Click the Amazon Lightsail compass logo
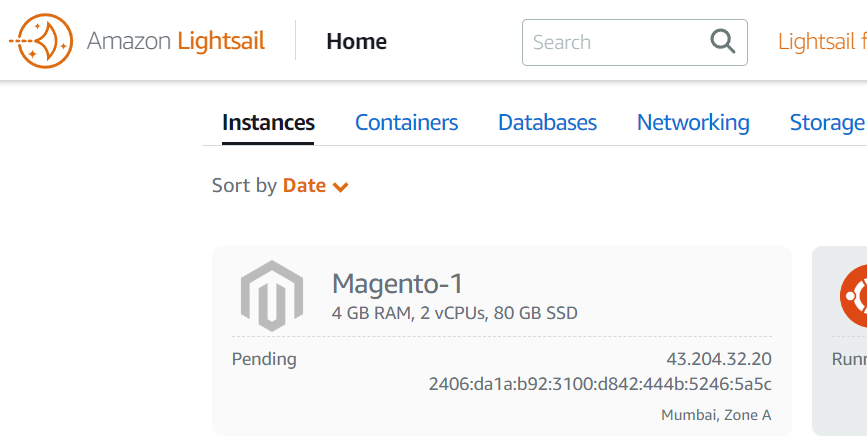The height and width of the screenshot is (448, 867). tap(41, 41)
